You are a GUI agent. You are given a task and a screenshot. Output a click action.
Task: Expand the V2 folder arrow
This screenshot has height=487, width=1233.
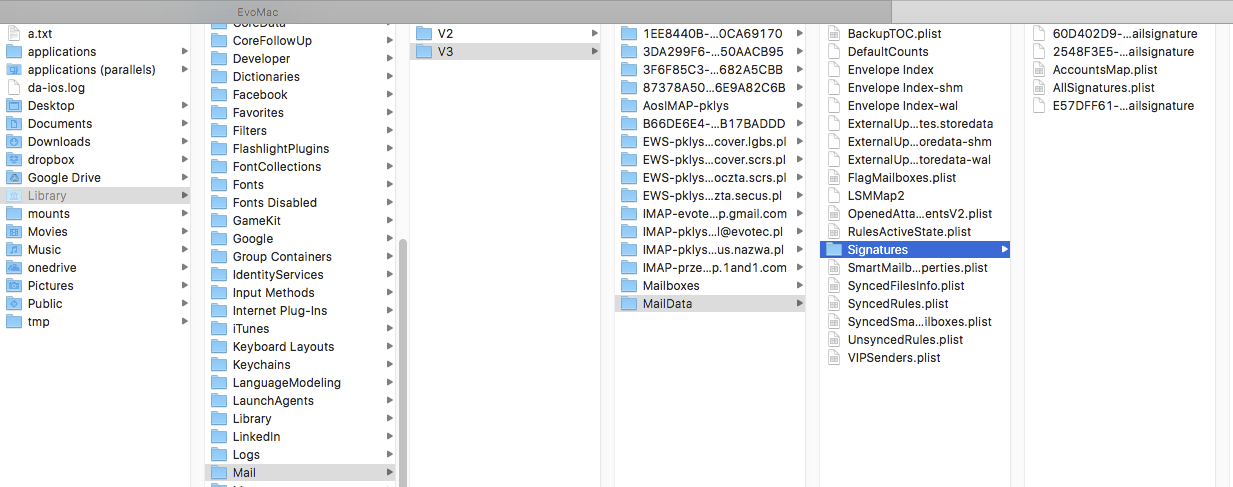(595, 34)
